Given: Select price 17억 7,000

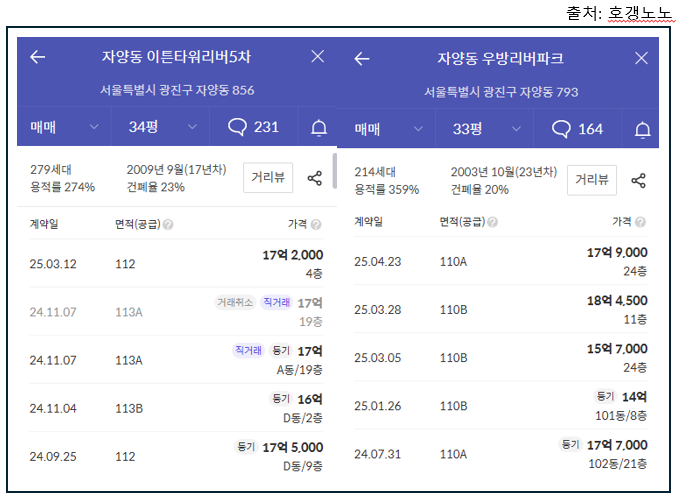Looking at the screenshot, I should tap(617, 445).
